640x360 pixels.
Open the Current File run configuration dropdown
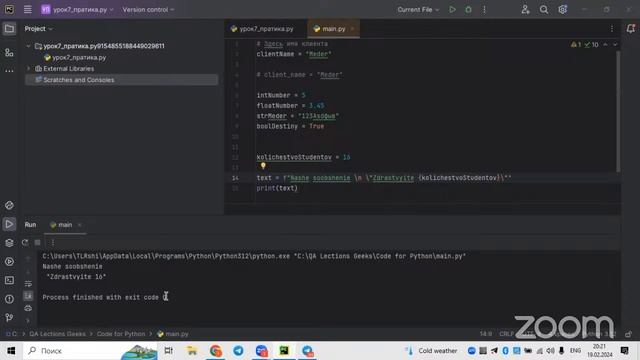[x=418, y=9]
